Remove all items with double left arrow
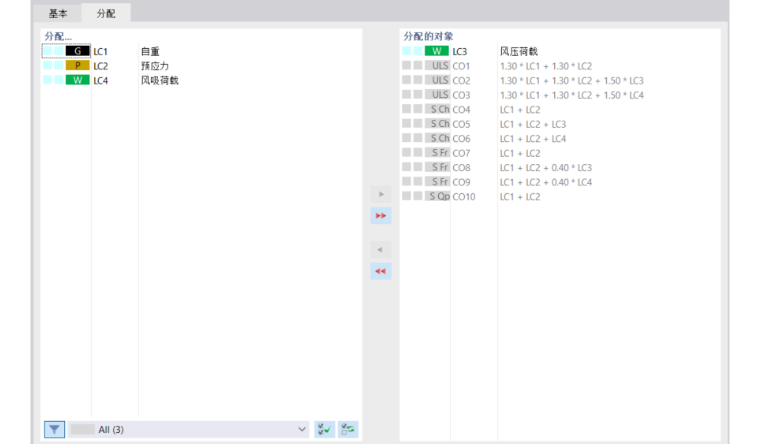The height and width of the screenshot is (444, 760). pos(381,271)
